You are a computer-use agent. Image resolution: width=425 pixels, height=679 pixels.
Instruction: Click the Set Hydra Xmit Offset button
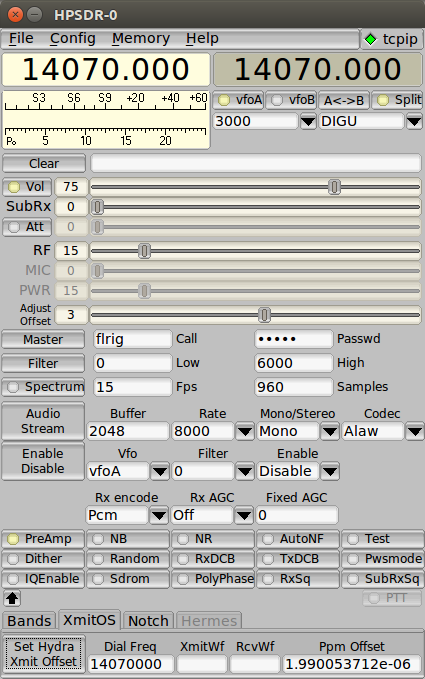tap(44, 654)
